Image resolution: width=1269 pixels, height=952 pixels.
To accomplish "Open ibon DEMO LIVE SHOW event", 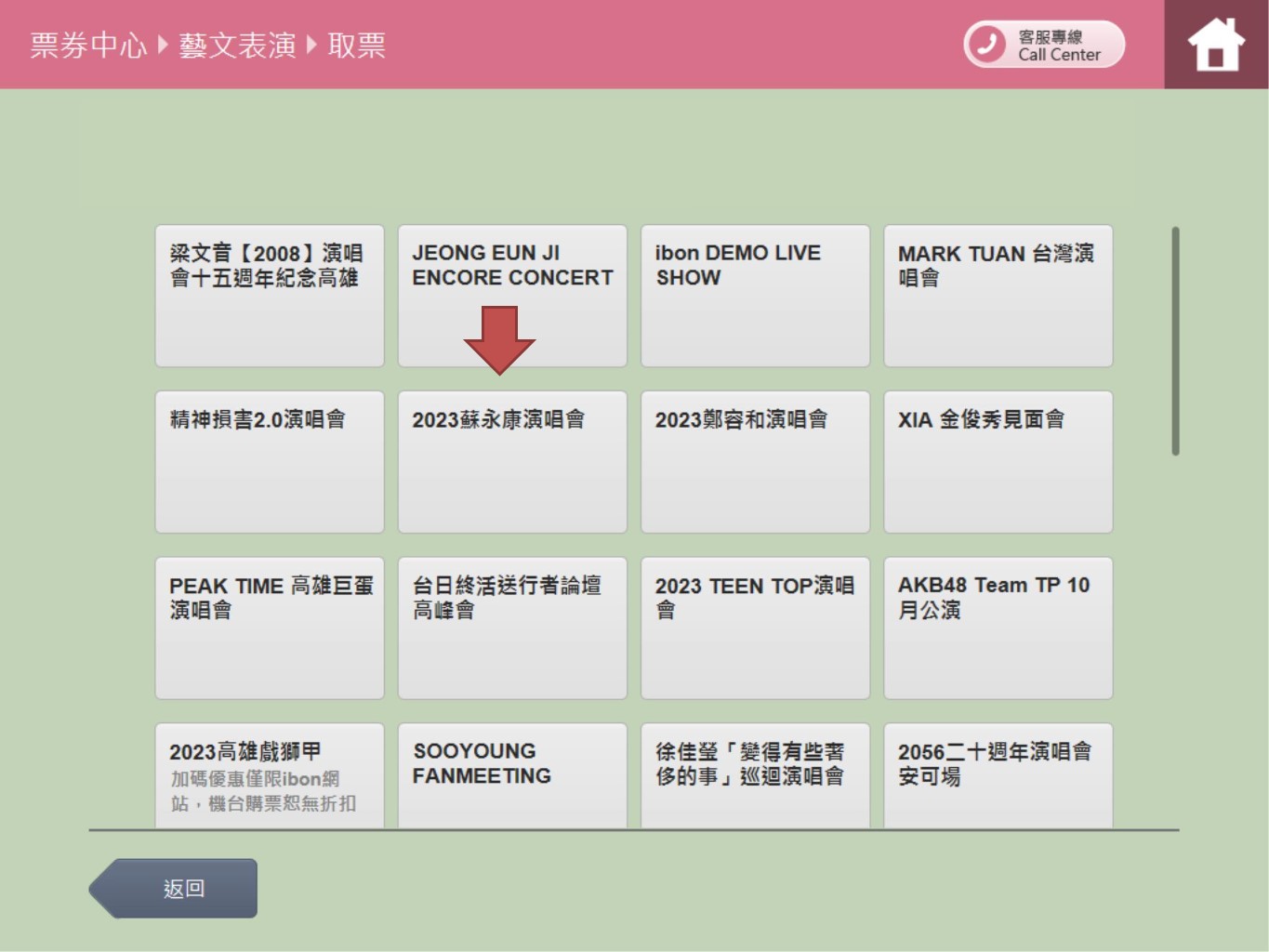I will (755, 296).
